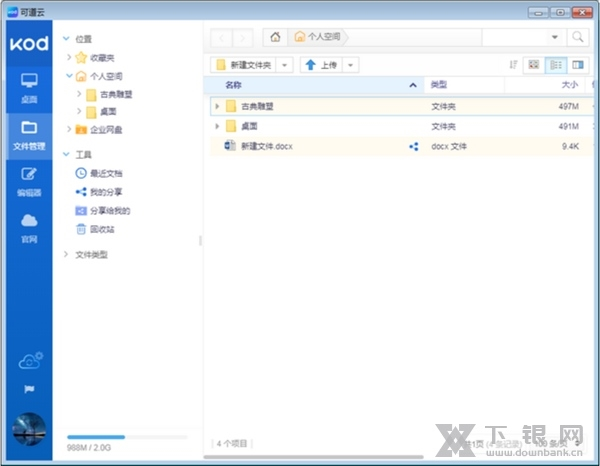Click the sort order icon in toolbar
The image size is (600, 466).
pos(513,65)
